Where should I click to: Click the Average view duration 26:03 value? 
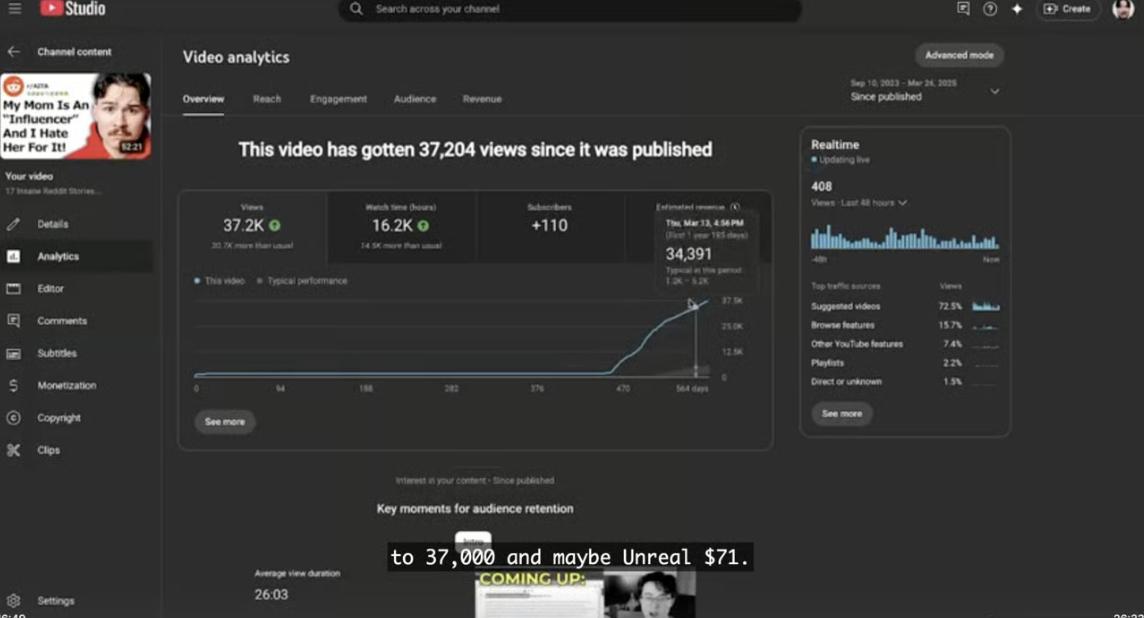271,595
